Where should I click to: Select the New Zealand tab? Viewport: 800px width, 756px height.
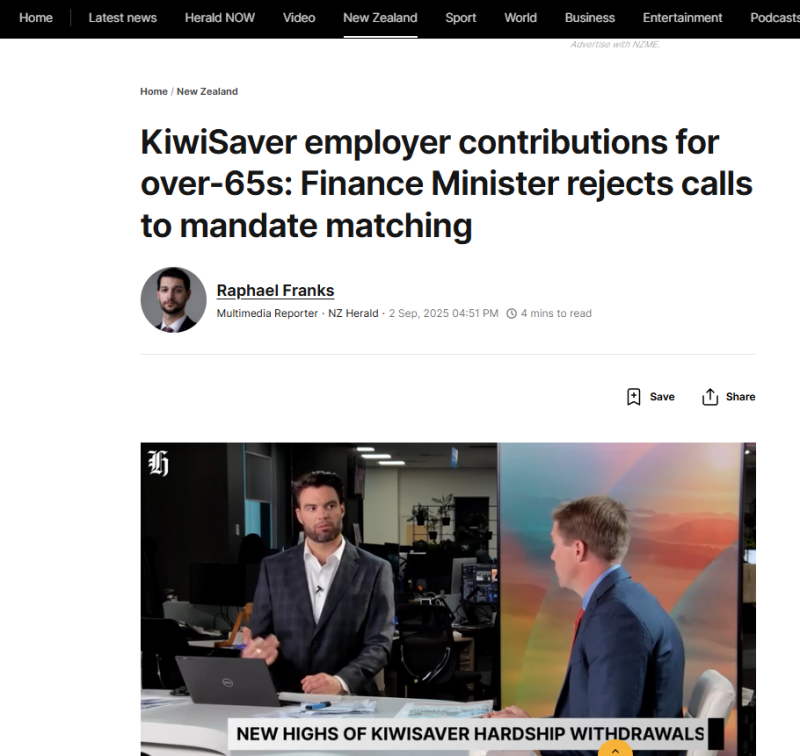point(380,18)
